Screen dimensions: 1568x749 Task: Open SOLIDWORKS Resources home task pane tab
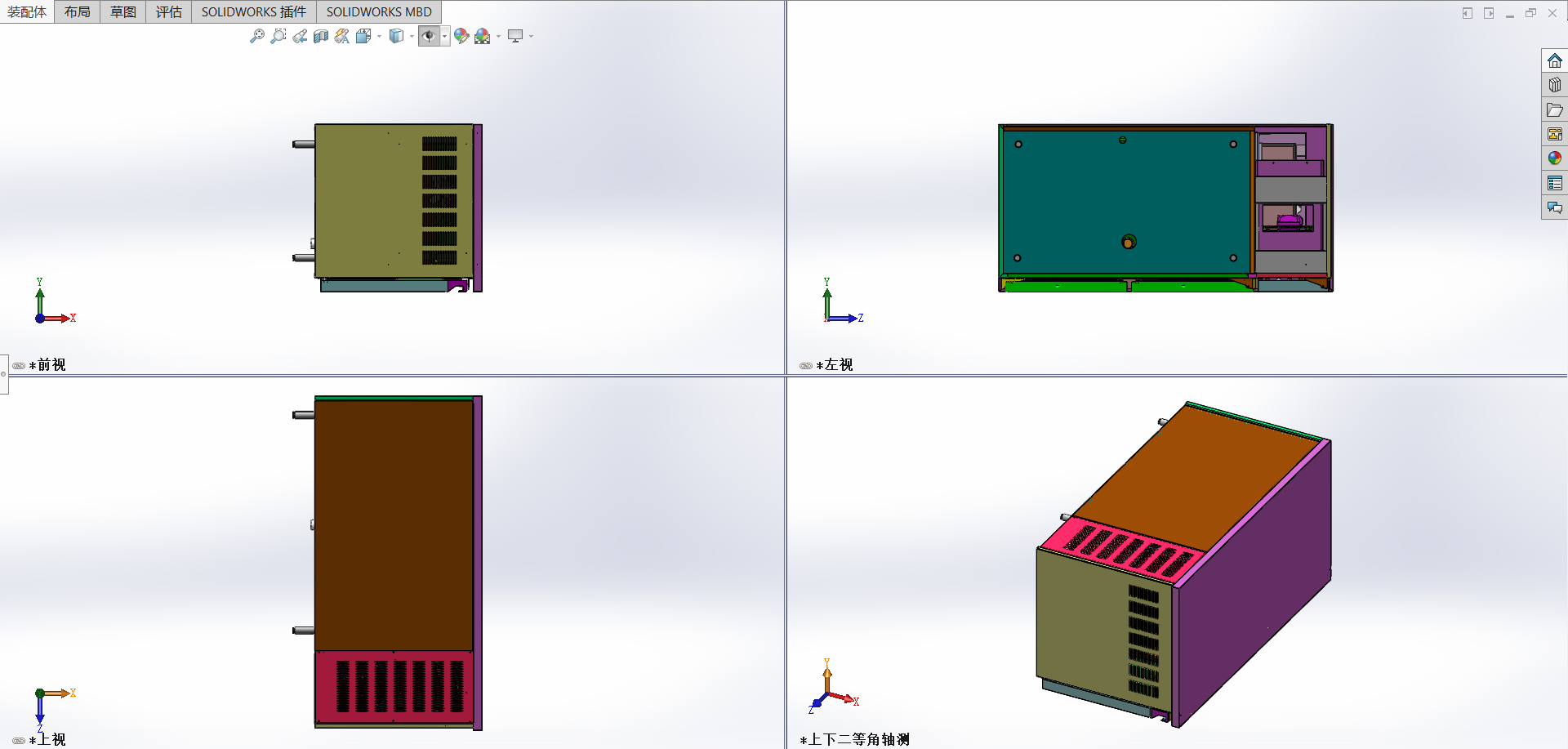(x=1555, y=60)
